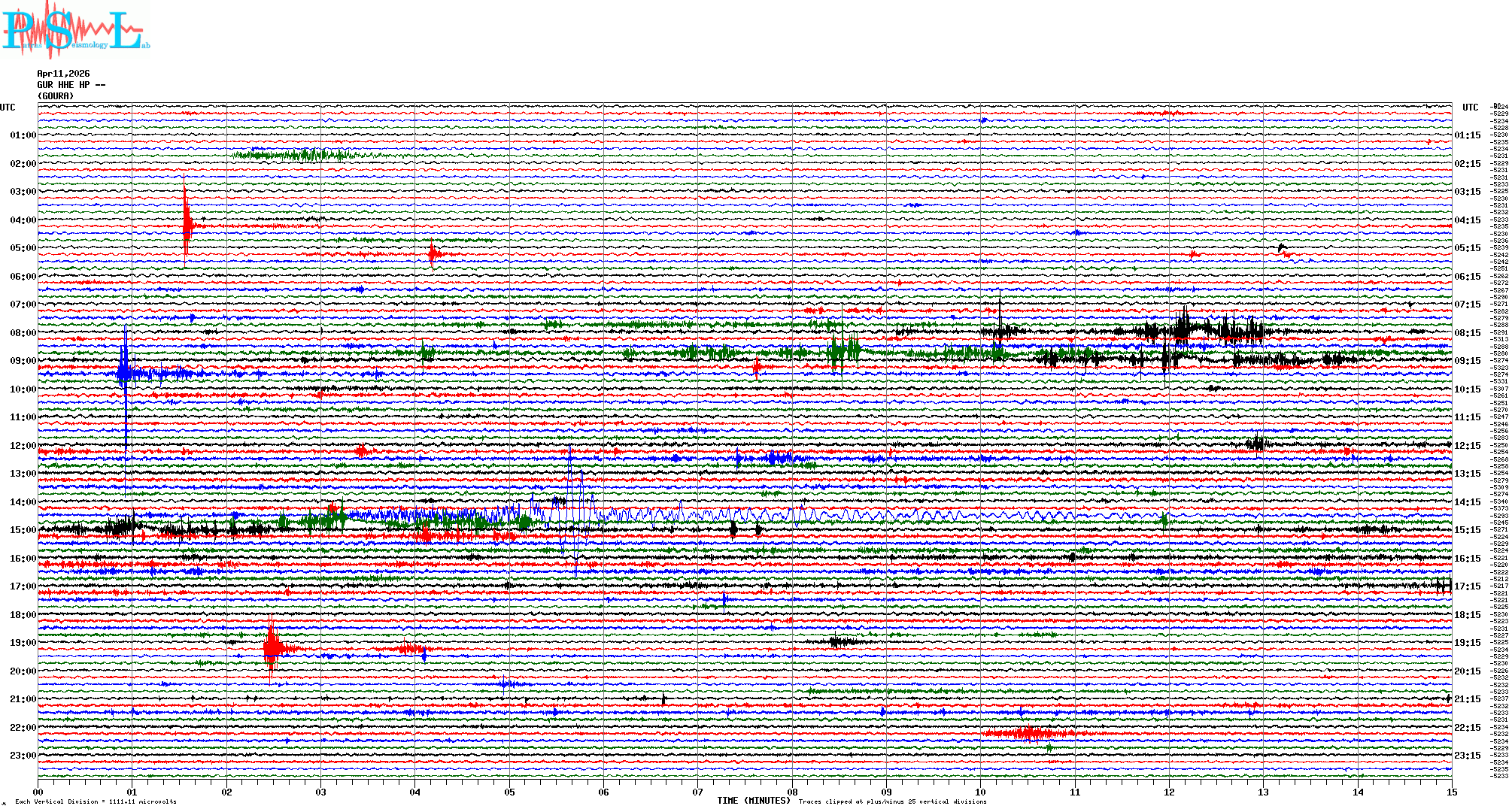Click the tall blue spike on 09:00 trace
Image resolution: width=1512 pixels, height=812 pixels.
124,372
